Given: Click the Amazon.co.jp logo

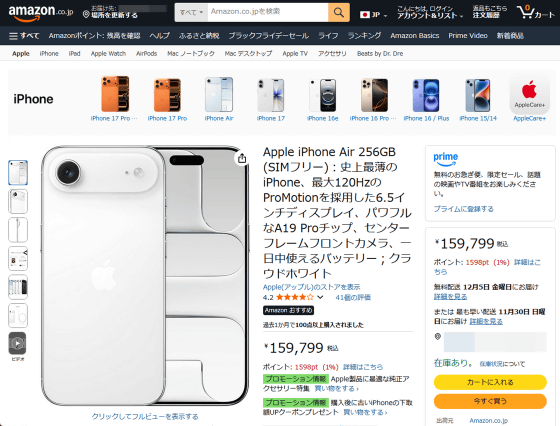Looking at the screenshot, I should coord(41,12).
